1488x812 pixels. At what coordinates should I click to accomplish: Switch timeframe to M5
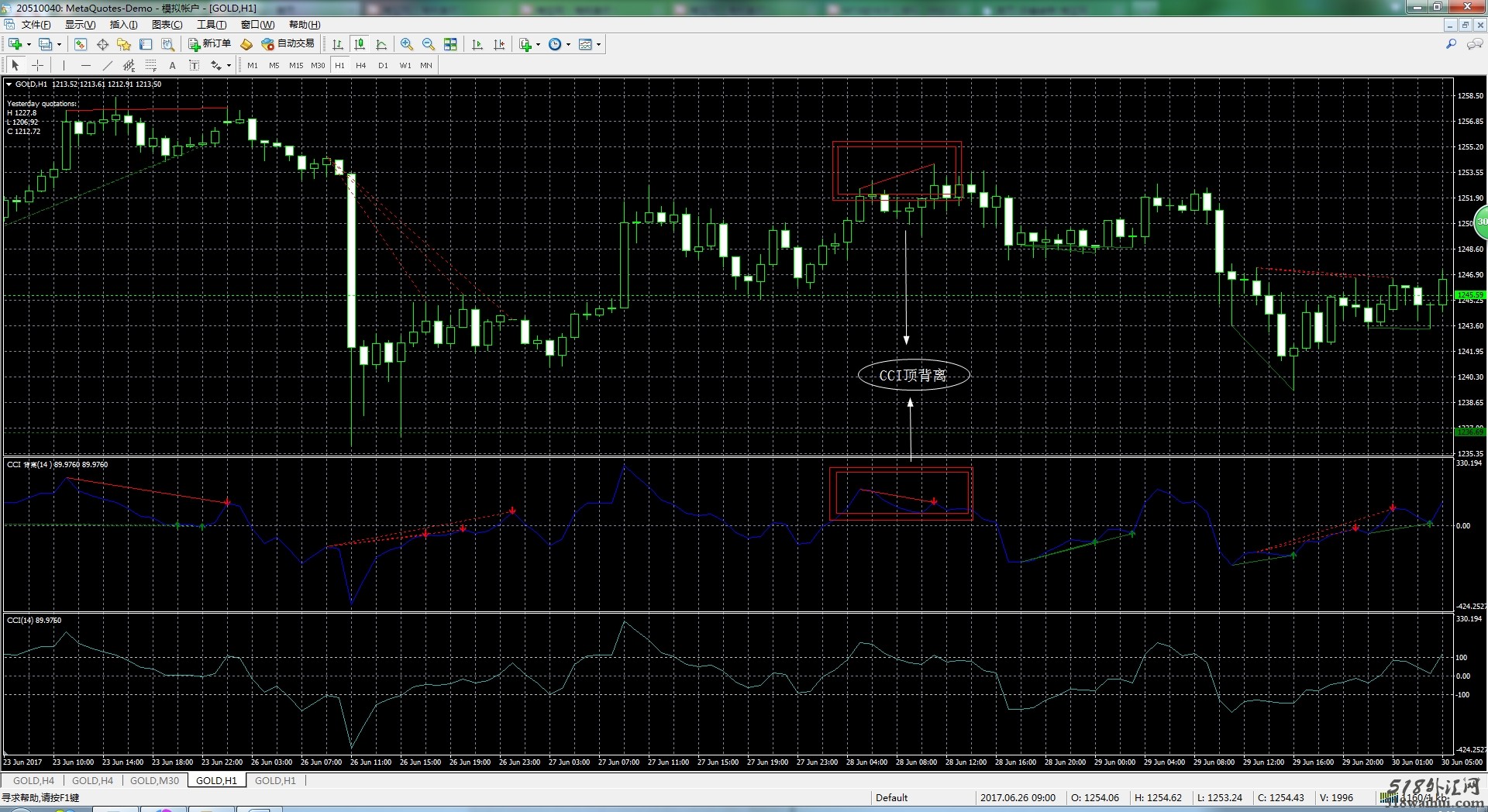coord(274,66)
